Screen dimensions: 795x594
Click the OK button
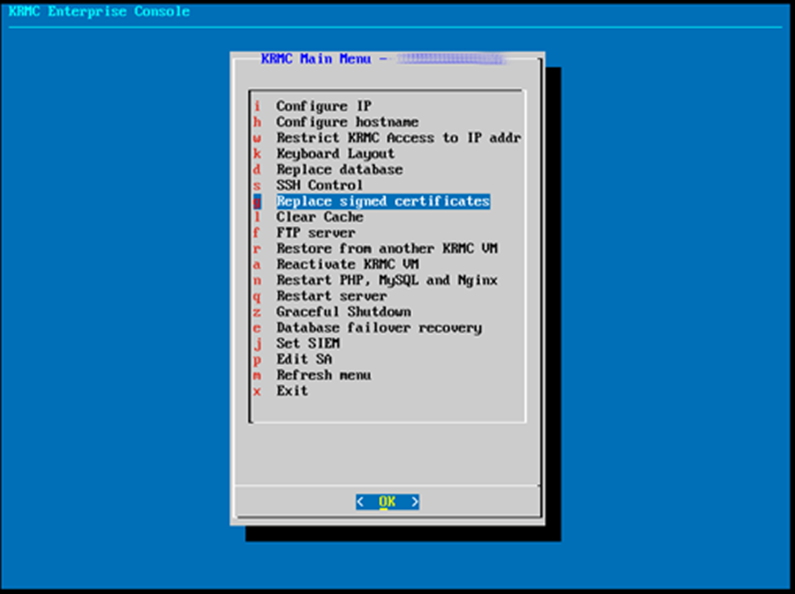point(387,502)
